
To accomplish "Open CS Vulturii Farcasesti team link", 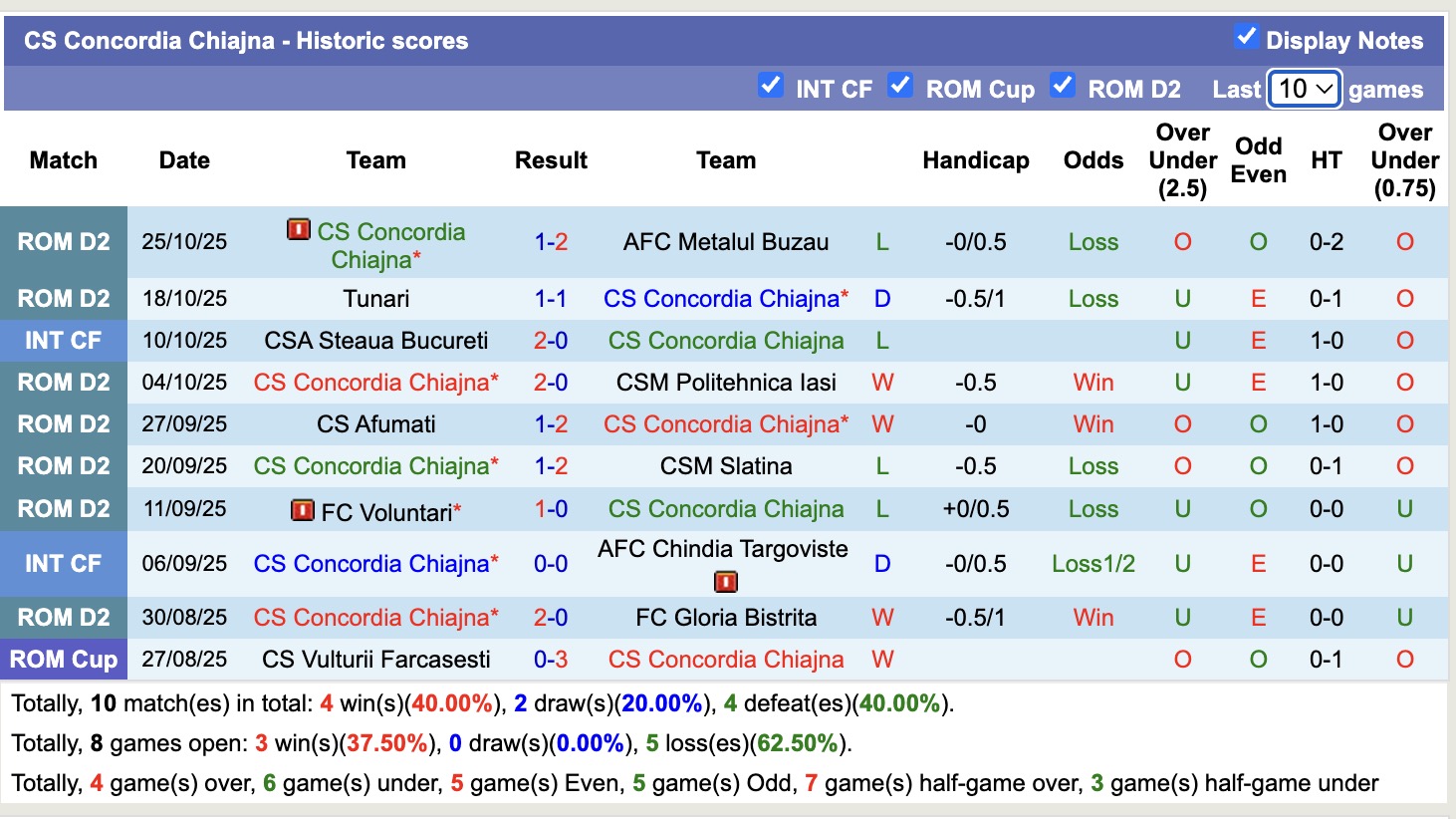I will 375,660.
